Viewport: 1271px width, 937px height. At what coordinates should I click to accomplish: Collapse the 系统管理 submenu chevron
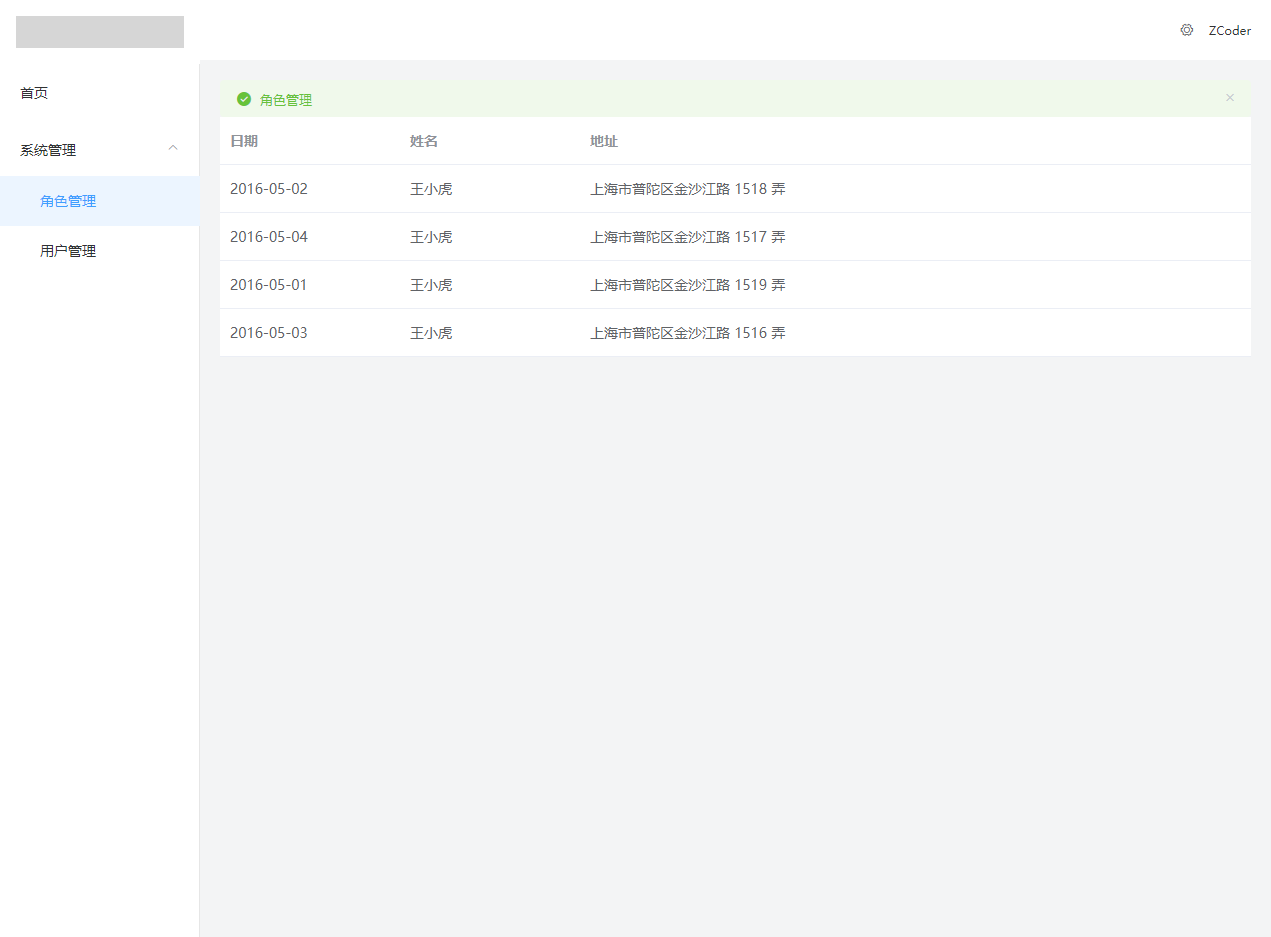click(x=173, y=147)
